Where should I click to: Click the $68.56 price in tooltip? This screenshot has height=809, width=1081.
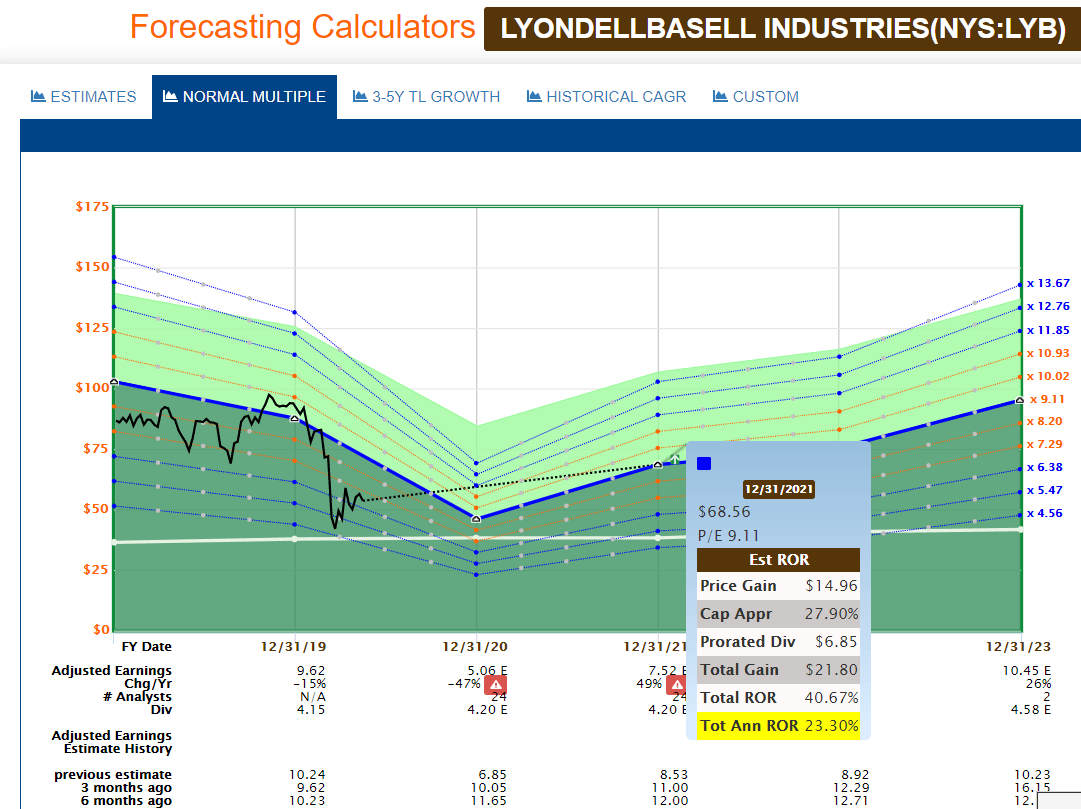[x=724, y=512]
